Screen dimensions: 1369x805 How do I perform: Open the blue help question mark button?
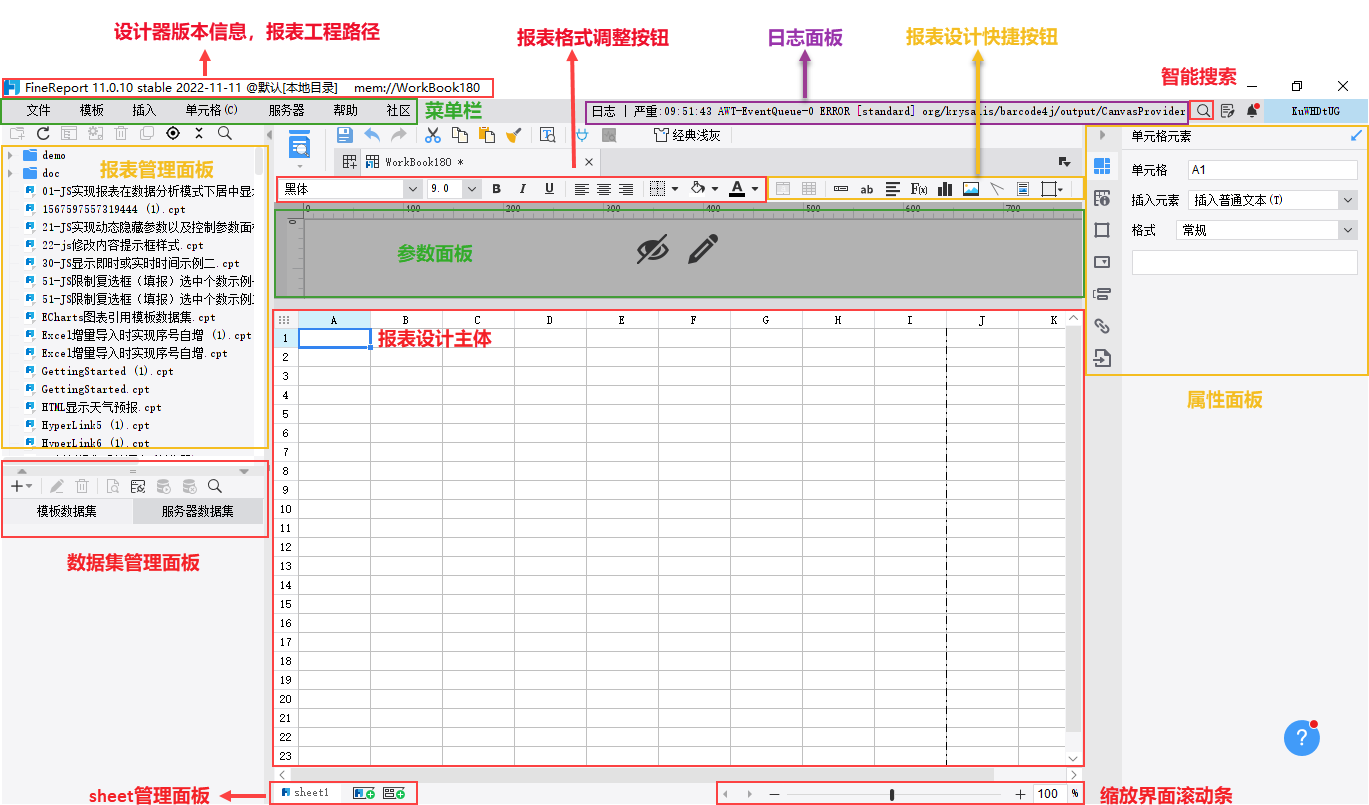point(1301,738)
